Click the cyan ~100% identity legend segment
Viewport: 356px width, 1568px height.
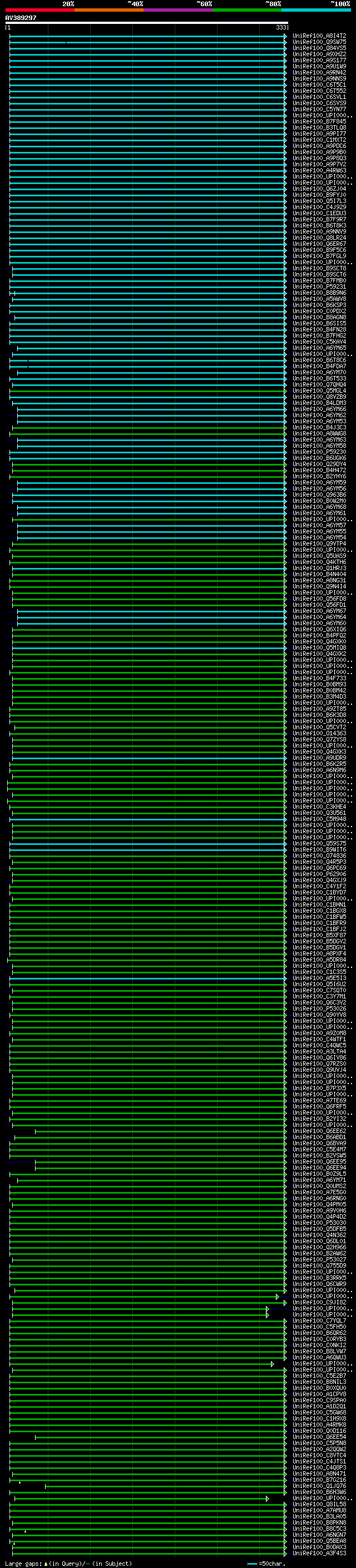(x=317, y=10)
